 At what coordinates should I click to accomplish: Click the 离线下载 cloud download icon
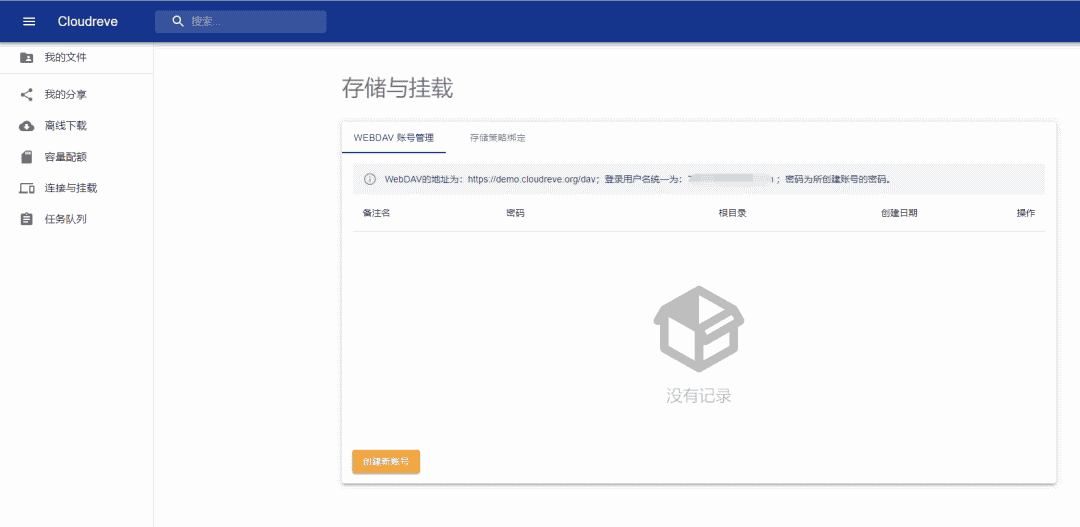coord(26,125)
